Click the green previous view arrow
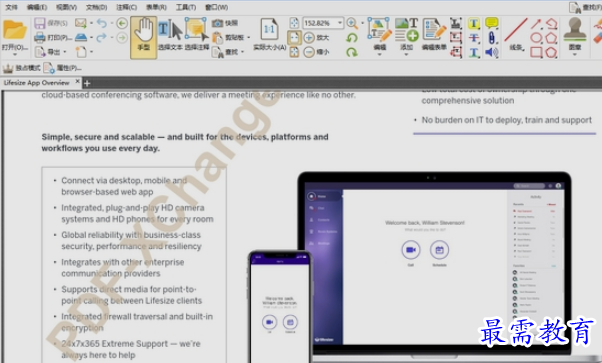The image size is (602, 363). click(x=122, y=23)
